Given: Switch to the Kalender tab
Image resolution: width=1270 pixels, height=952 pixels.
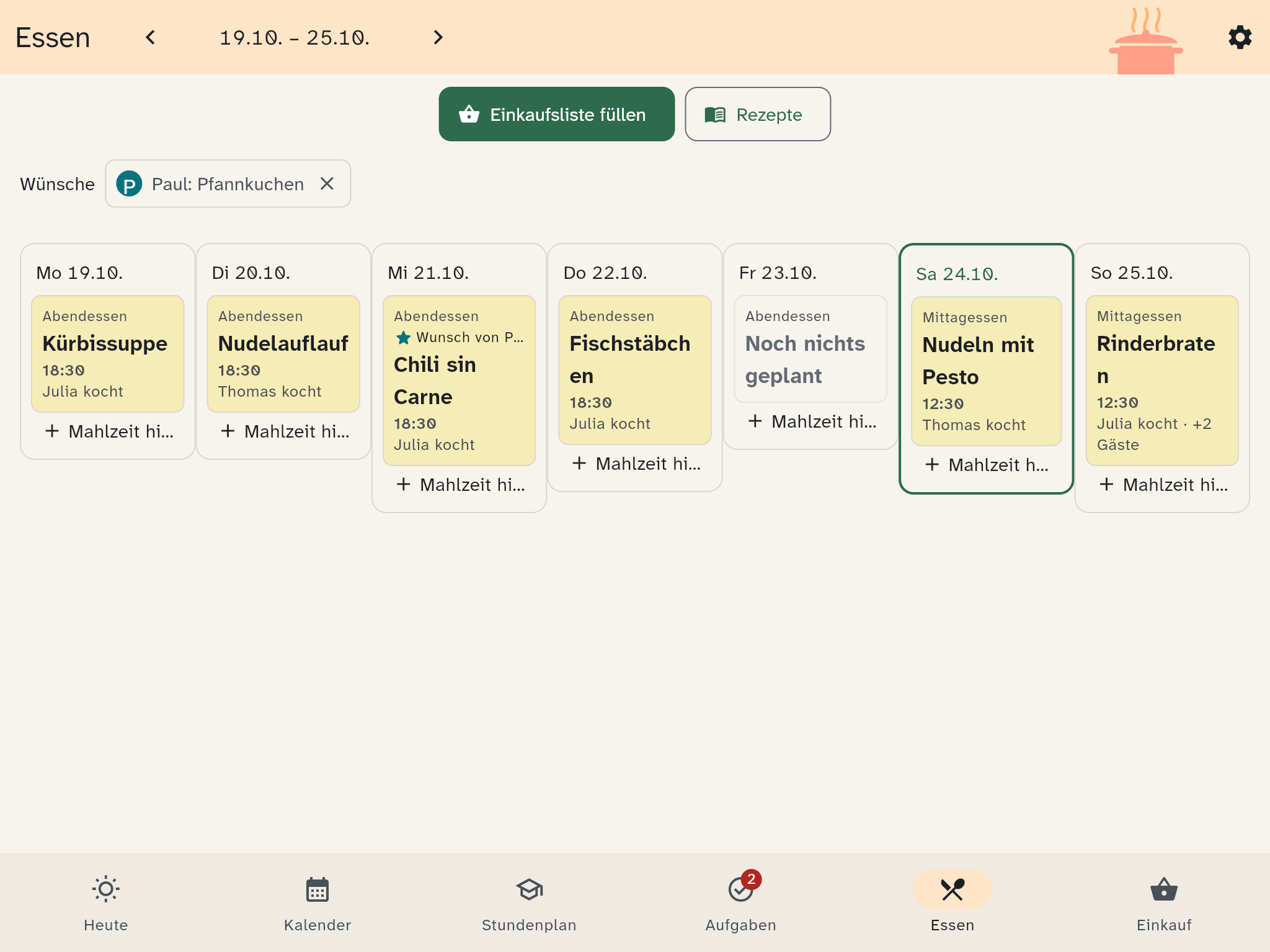Looking at the screenshot, I should click(317, 902).
